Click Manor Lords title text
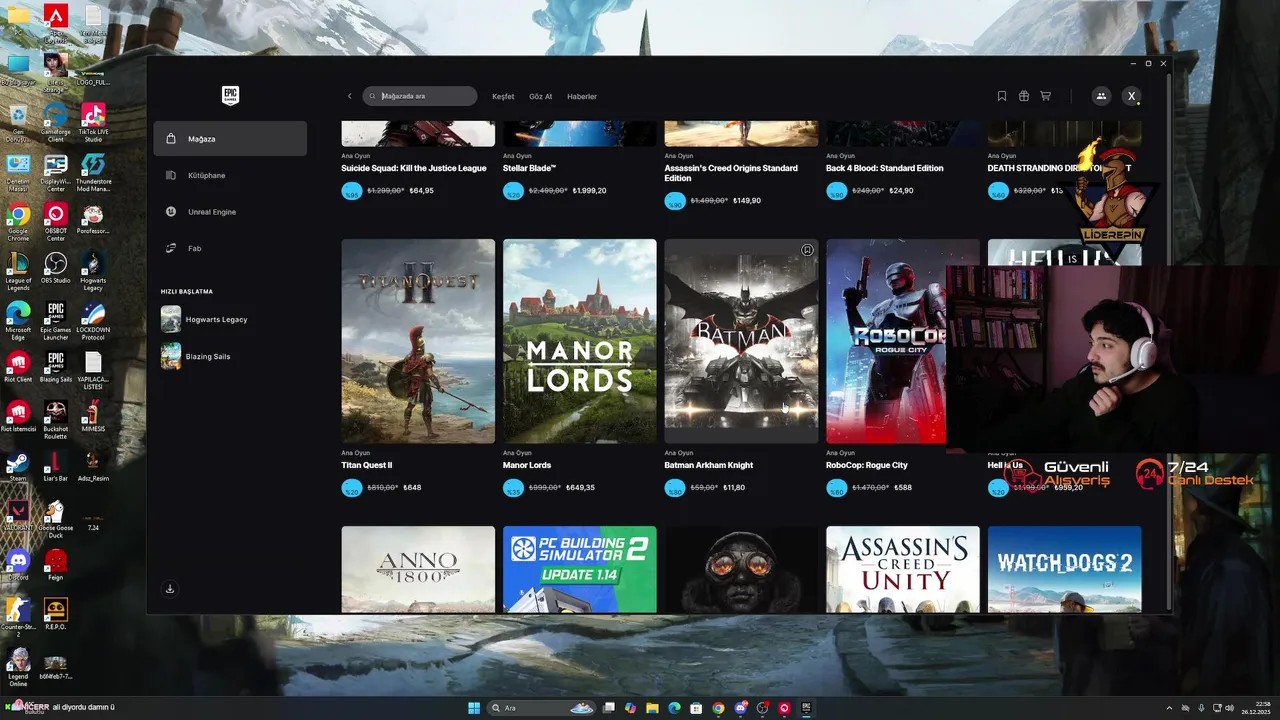Viewport: 1280px width, 720px height. click(x=527, y=465)
